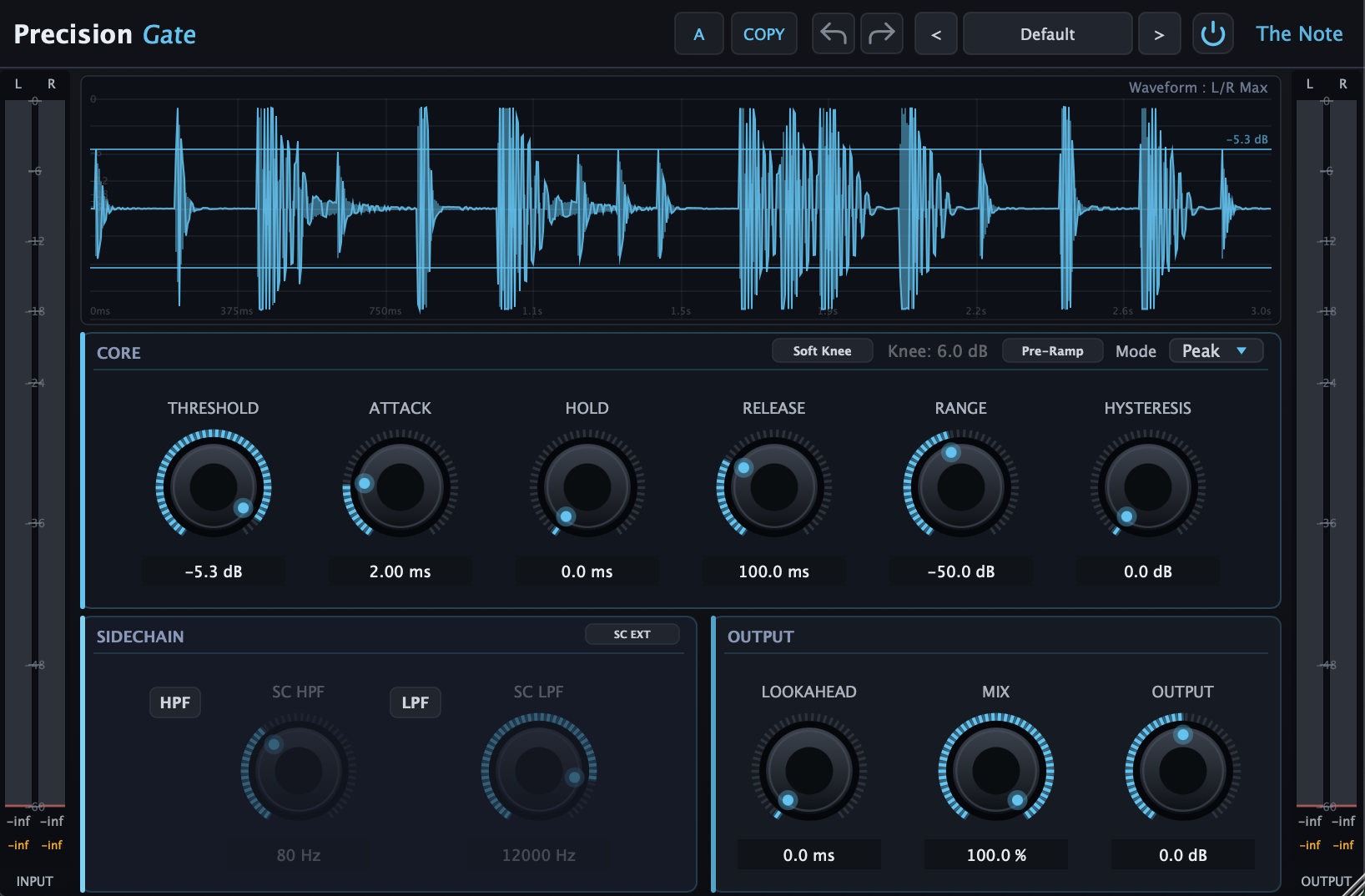The height and width of the screenshot is (896, 1365).
Task: Toggle the plugin power bypass icon
Action: [x=1212, y=33]
